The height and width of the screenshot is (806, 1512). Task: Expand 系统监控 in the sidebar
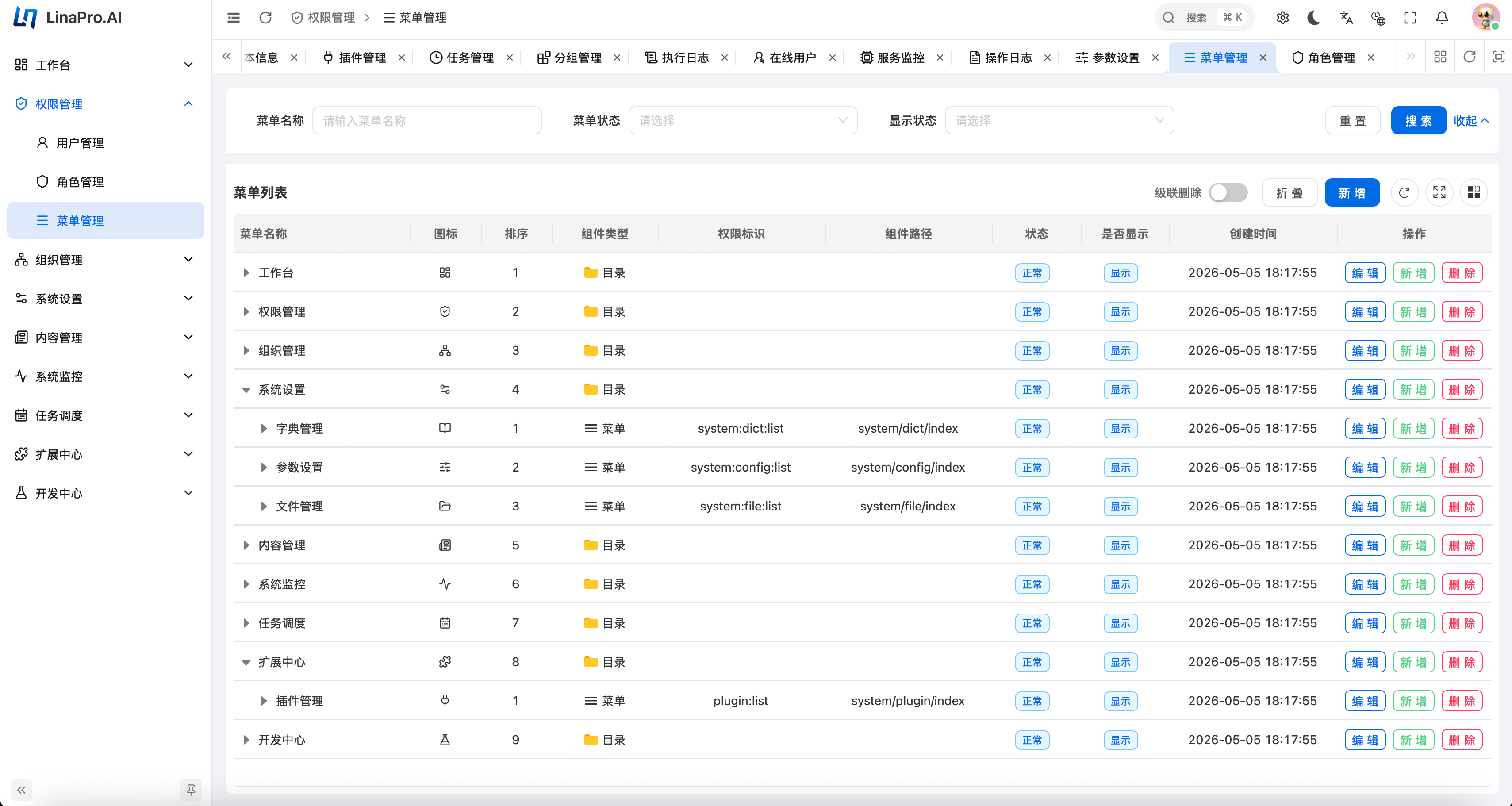pyautogui.click(x=106, y=376)
